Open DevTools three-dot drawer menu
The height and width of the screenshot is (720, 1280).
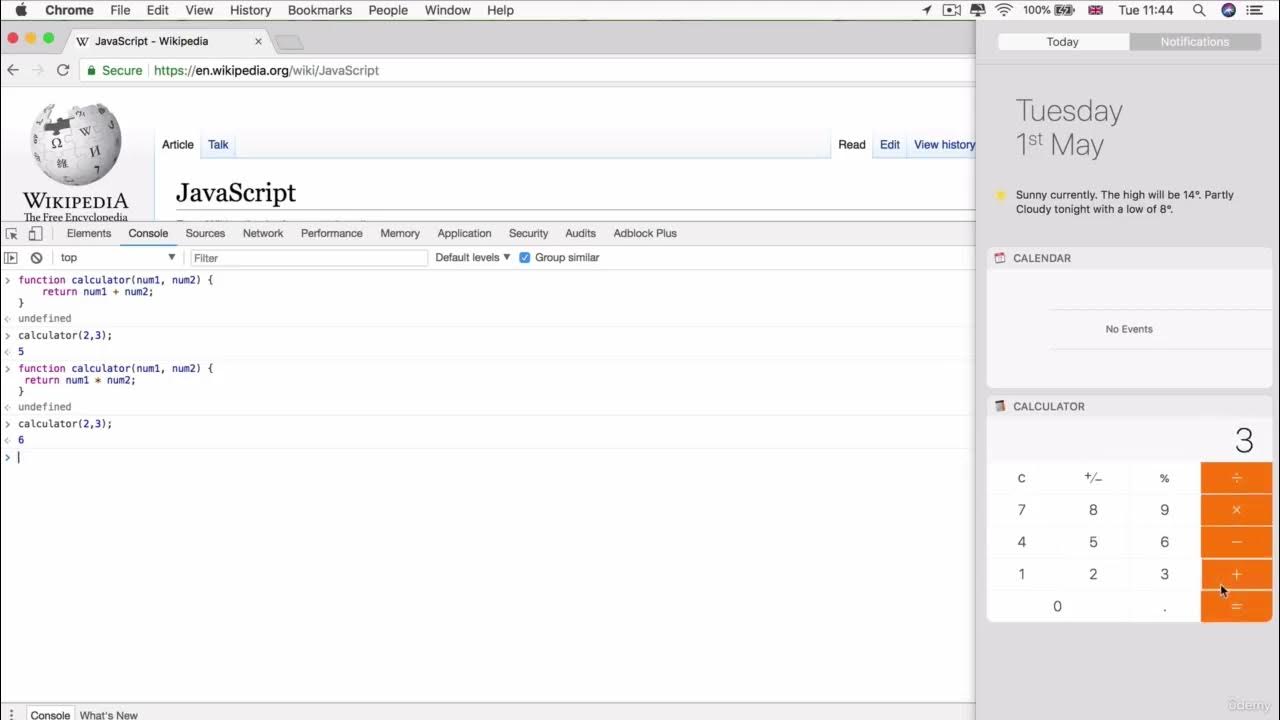[12, 714]
